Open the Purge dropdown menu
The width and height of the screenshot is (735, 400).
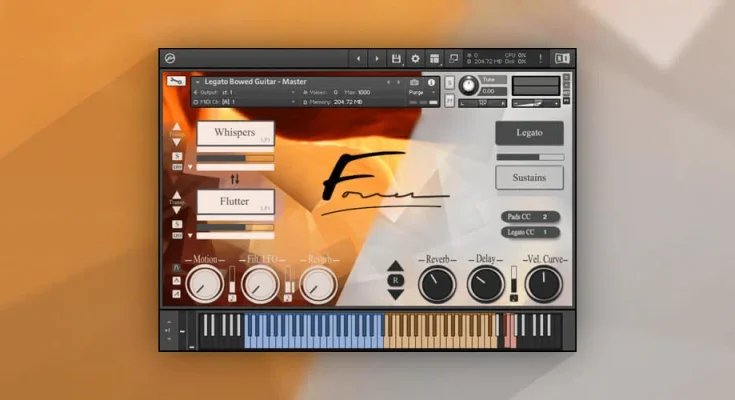point(421,92)
